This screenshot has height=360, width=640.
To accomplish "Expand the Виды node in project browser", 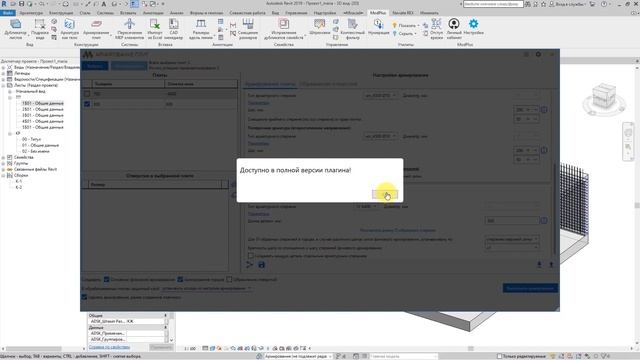I will click(x=3, y=67).
